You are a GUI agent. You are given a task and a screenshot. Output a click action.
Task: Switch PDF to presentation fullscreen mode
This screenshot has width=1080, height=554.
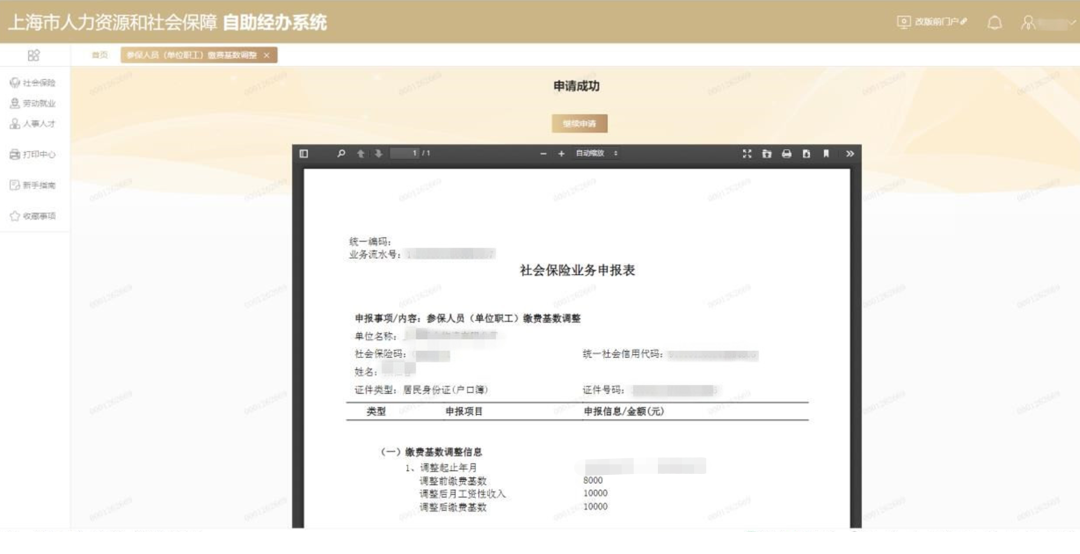click(747, 154)
